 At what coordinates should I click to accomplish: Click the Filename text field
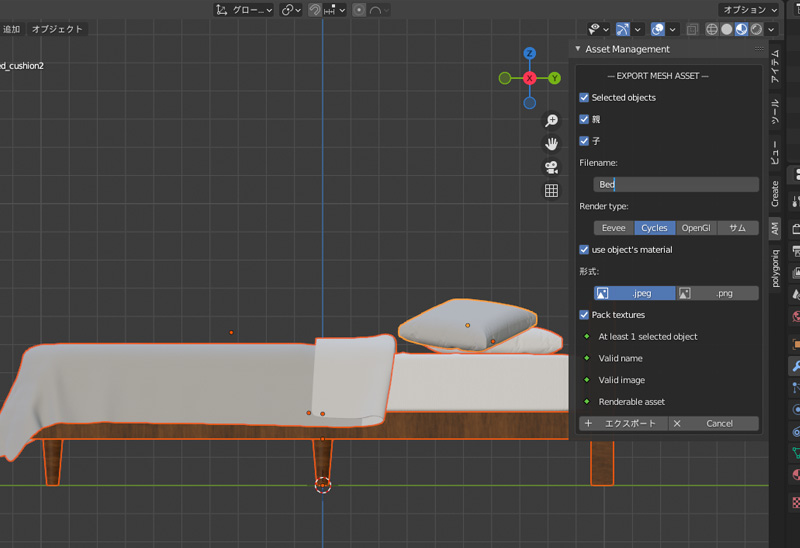[675, 185]
